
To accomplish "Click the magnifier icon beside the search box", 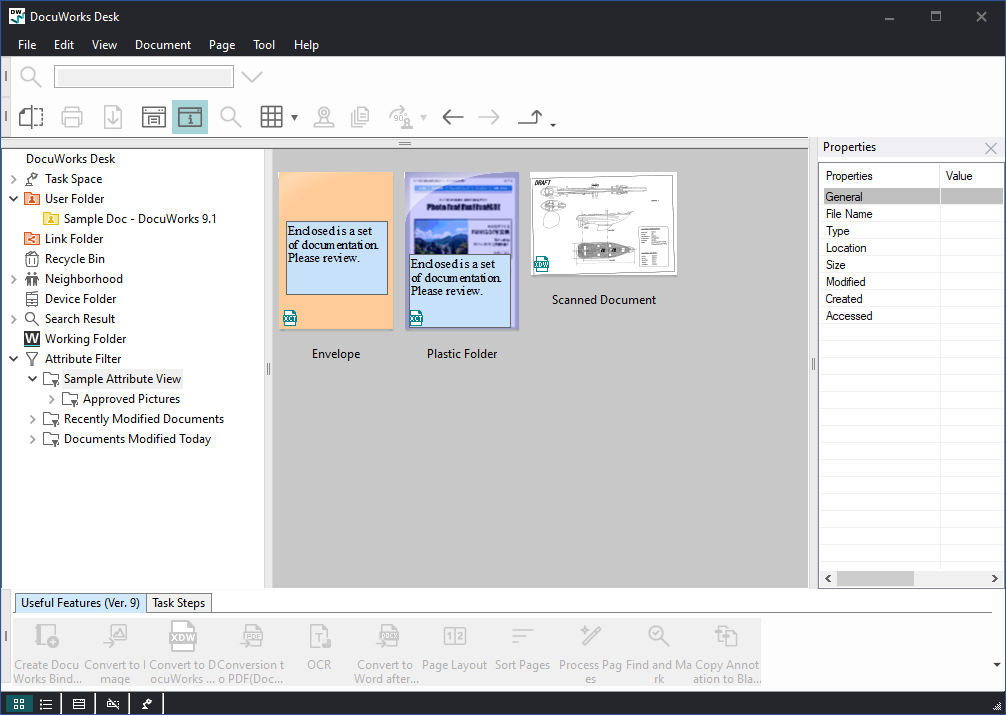I will coord(31,77).
